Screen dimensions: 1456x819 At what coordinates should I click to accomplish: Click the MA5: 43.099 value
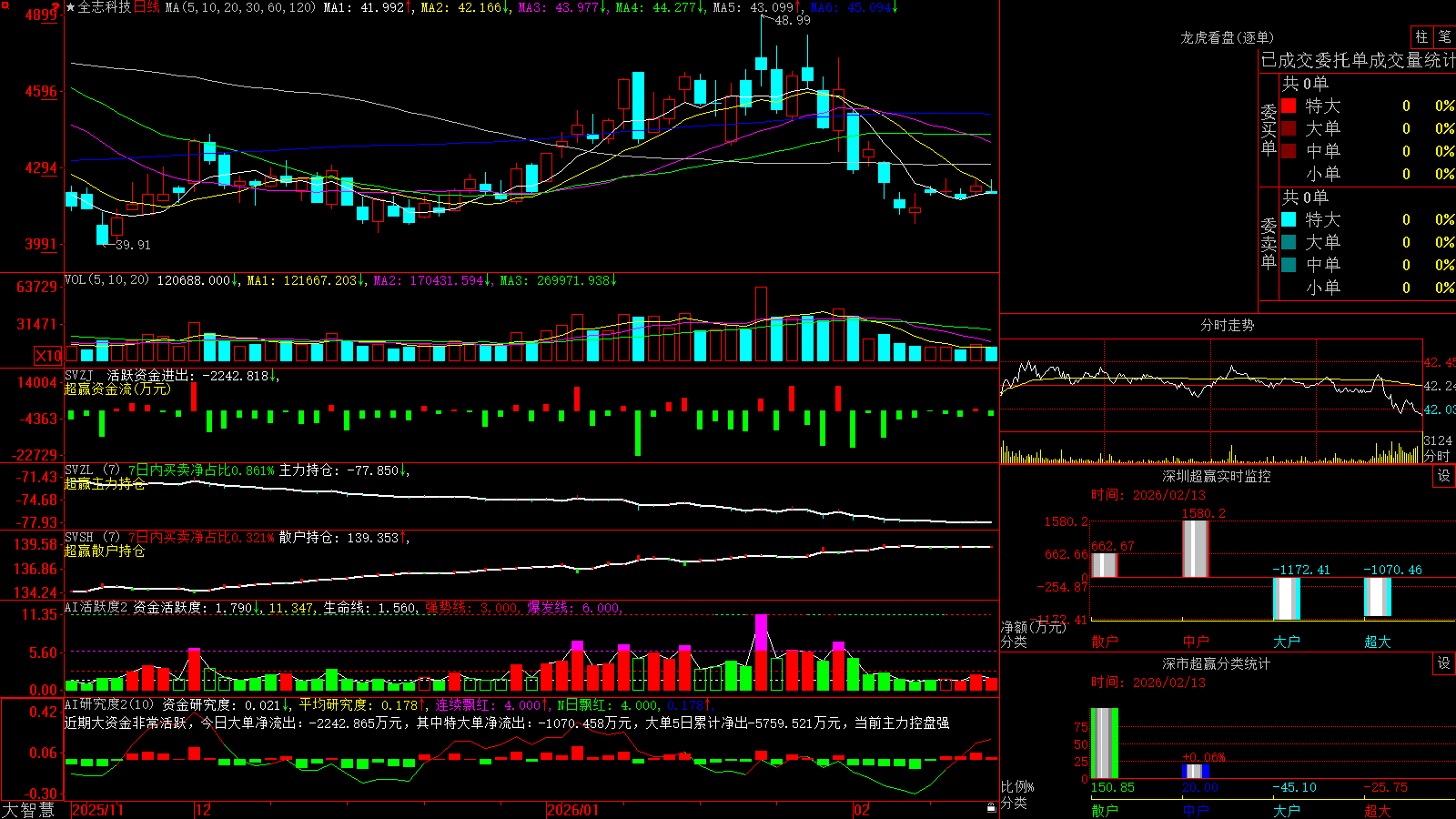click(757, 7)
